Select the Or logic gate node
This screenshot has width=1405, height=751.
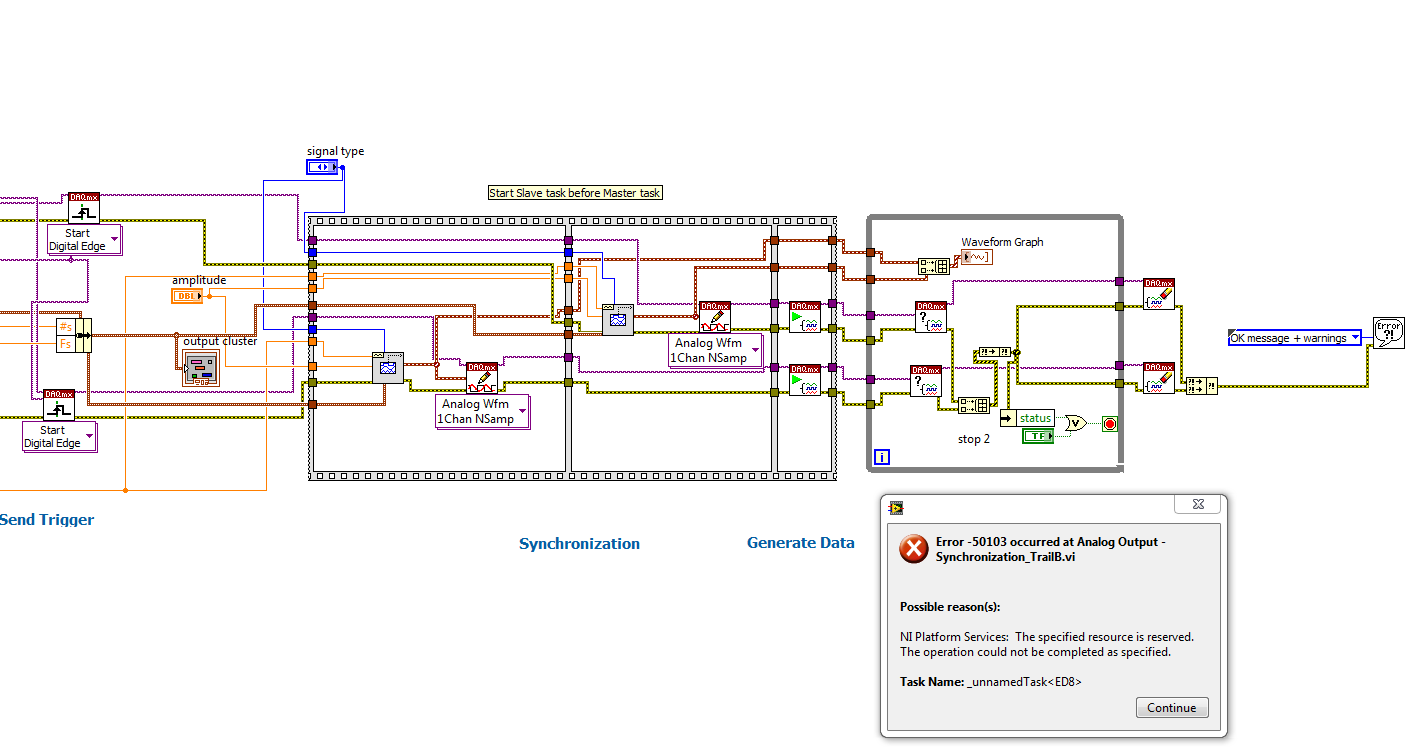pos(1076,423)
